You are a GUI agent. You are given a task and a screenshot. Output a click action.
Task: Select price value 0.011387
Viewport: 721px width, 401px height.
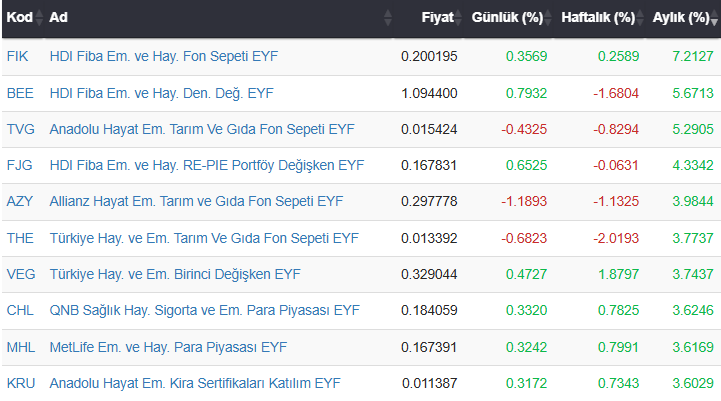429,383
